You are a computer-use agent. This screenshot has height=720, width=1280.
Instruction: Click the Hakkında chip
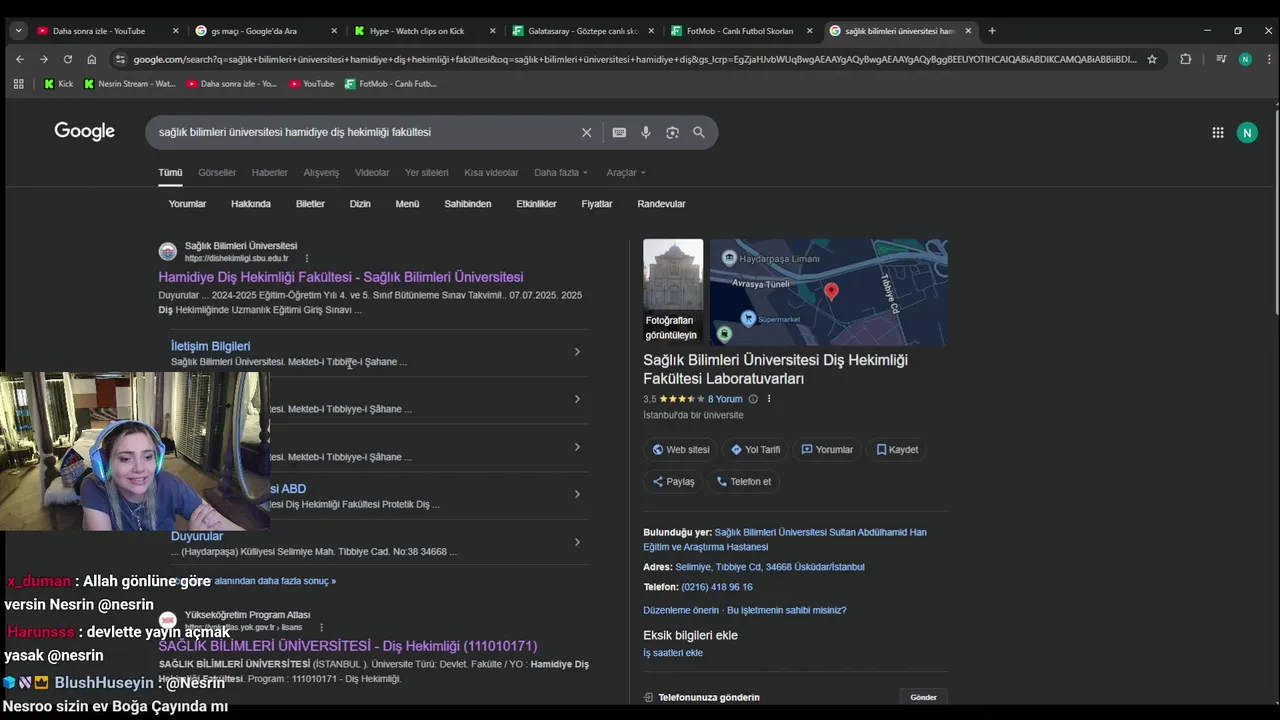(251, 204)
